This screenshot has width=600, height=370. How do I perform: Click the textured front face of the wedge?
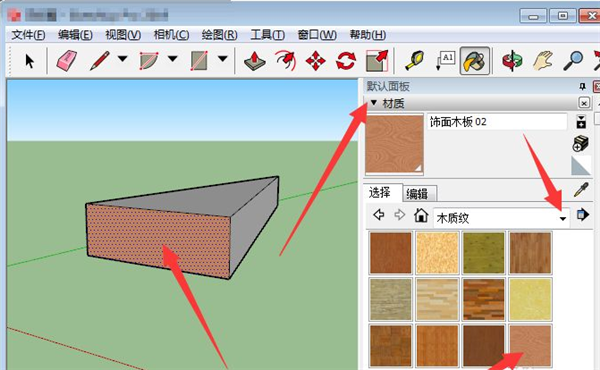(157, 240)
